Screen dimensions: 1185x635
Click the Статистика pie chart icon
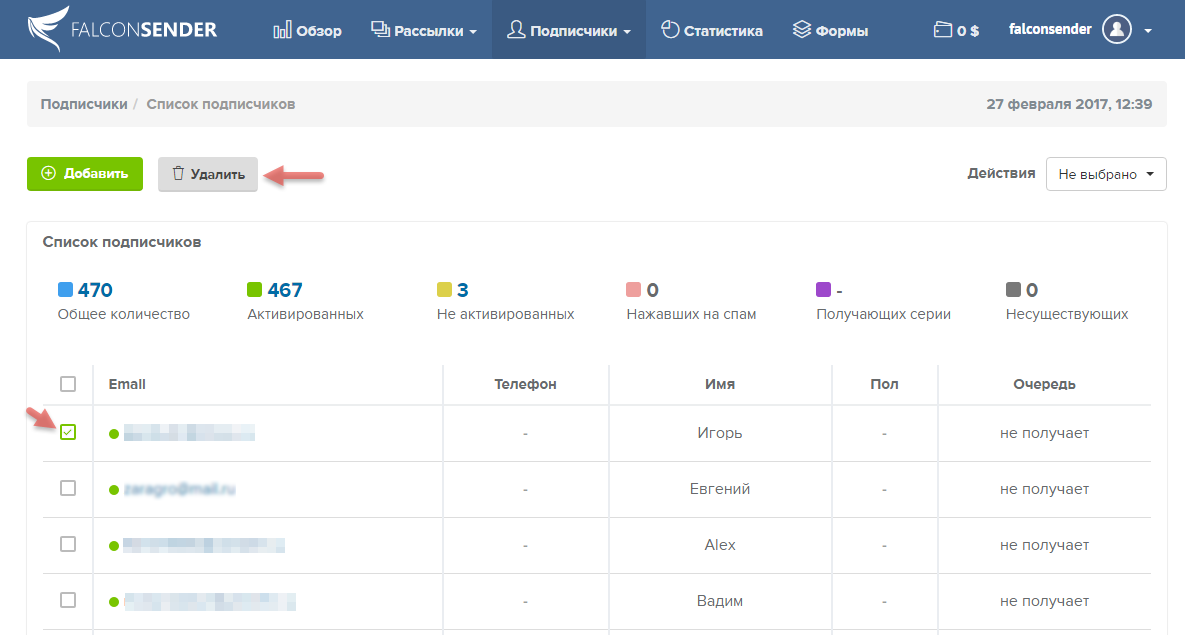pos(670,29)
